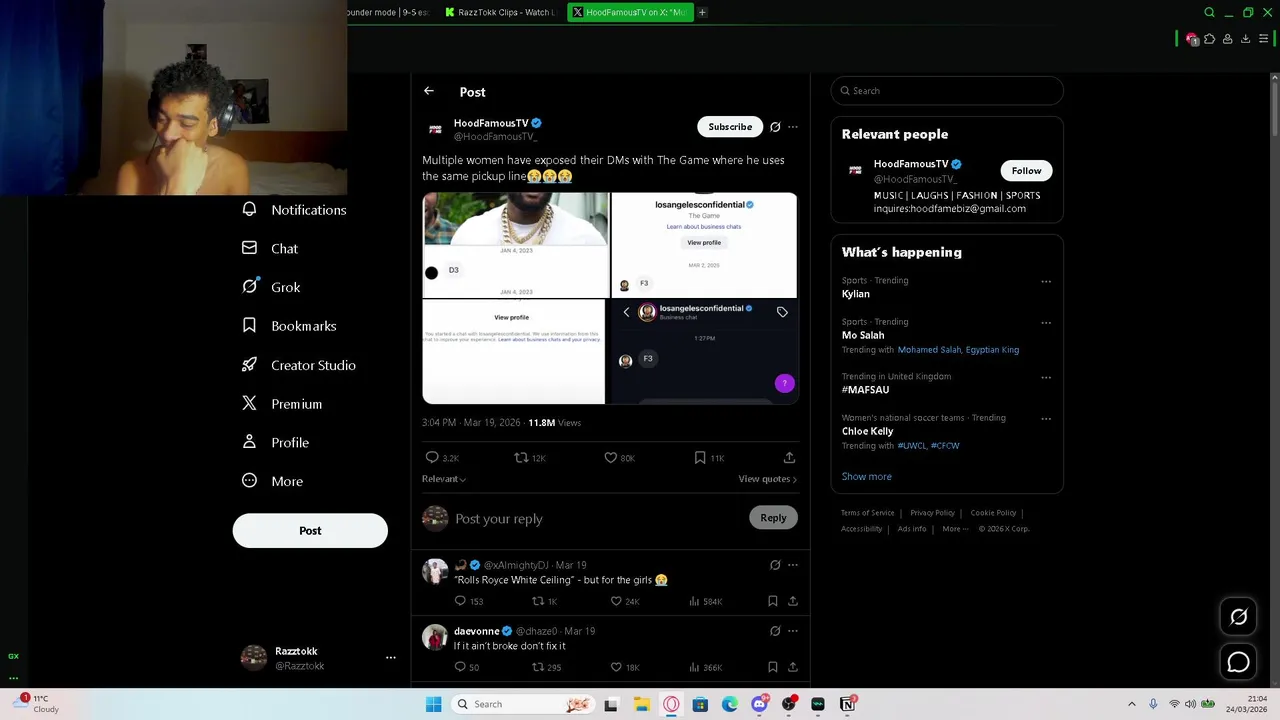Open the bottom-left View profile image
Screen dimensions: 1280x720
[x=514, y=352]
